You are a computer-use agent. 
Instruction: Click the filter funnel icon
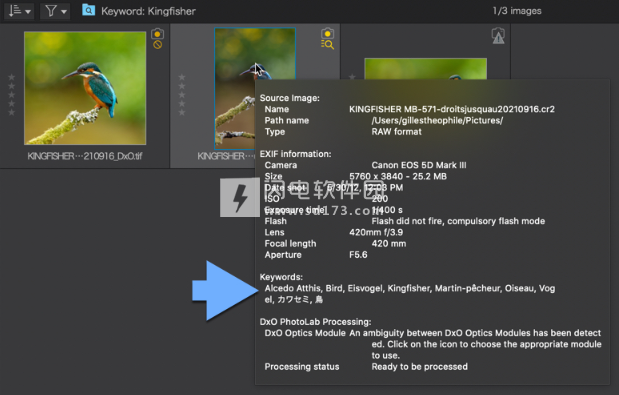51,11
